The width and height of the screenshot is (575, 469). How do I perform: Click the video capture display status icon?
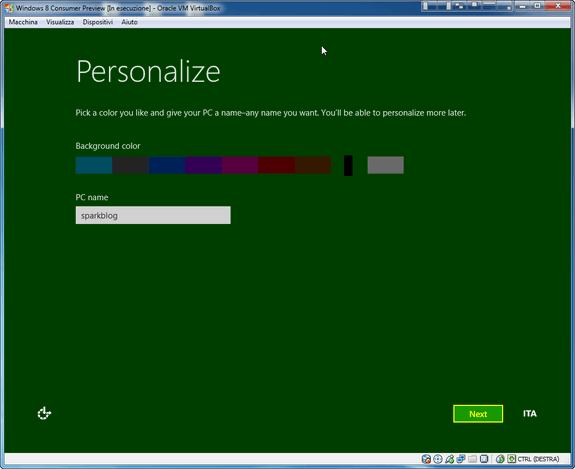[x=484, y=459]
